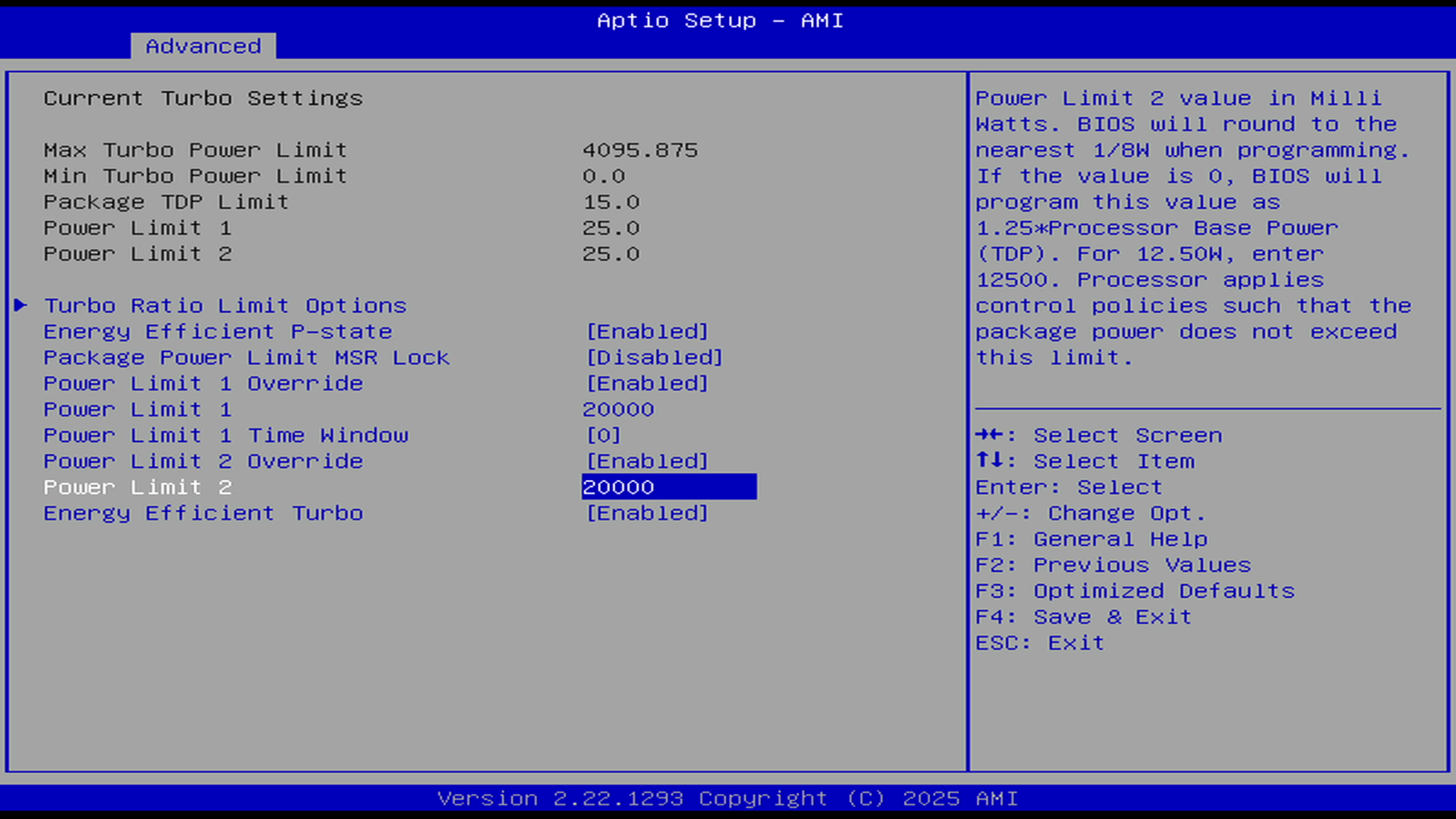1456x819 pixels.
Task: Select Energy Efficient Turbo label
Action: click(x=204, y=514)
